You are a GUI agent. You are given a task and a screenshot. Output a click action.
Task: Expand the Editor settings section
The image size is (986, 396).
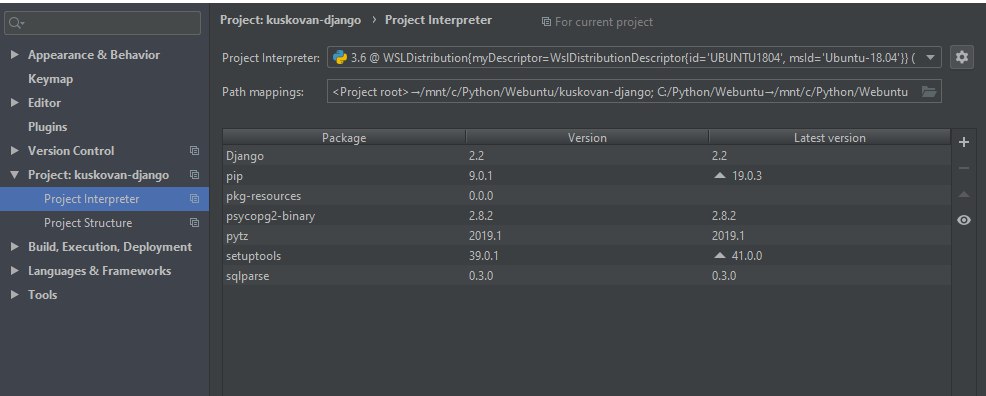tap(14, 102)
